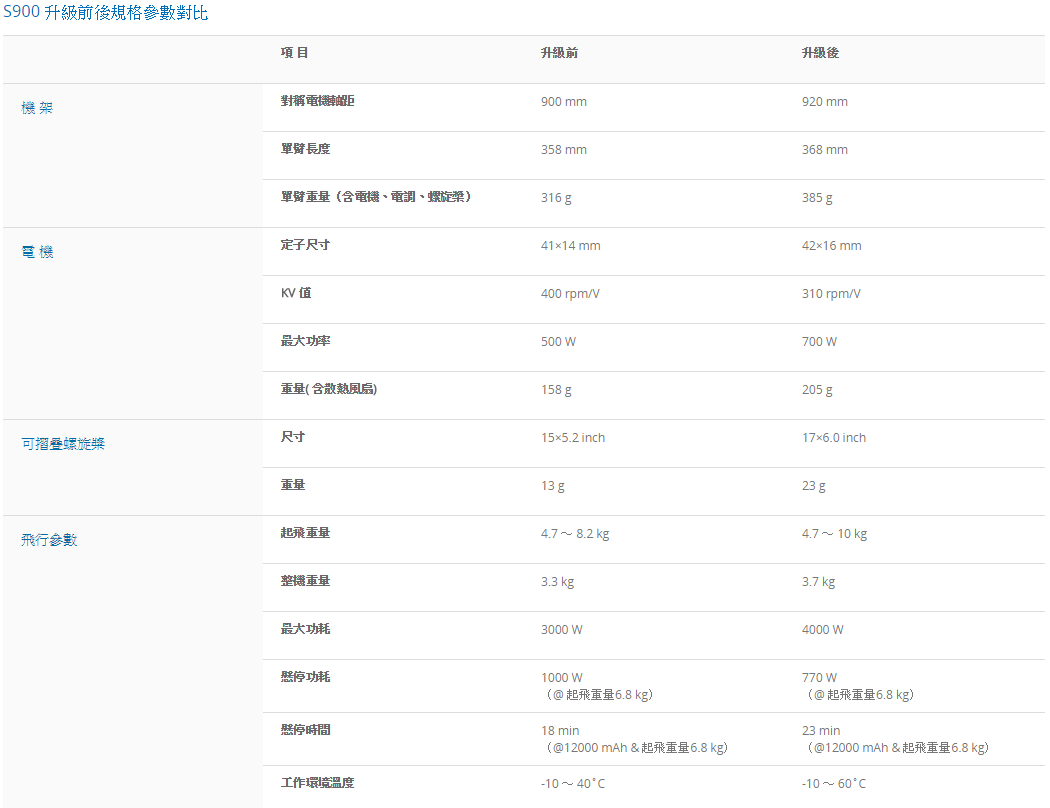Click the '385 g' value

click(x=818, y=198)
